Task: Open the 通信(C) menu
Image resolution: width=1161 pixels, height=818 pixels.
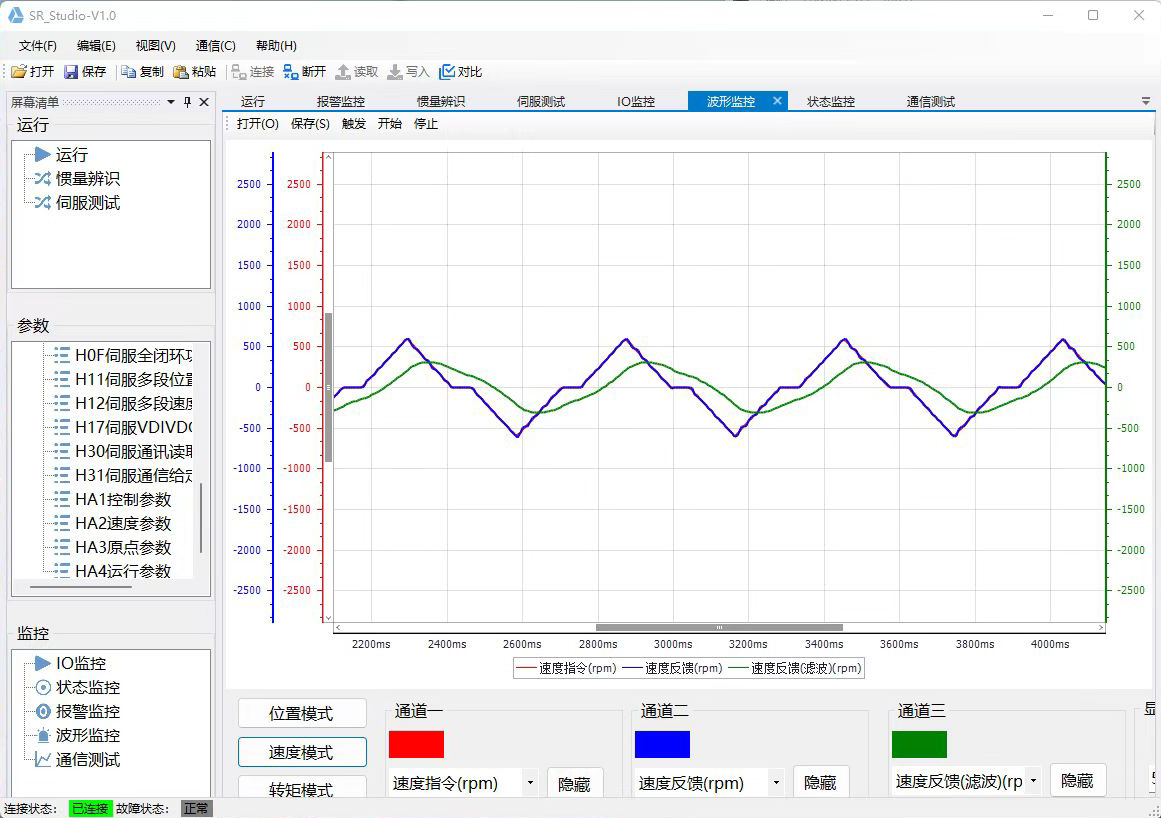Action: [x=215, y=46]
